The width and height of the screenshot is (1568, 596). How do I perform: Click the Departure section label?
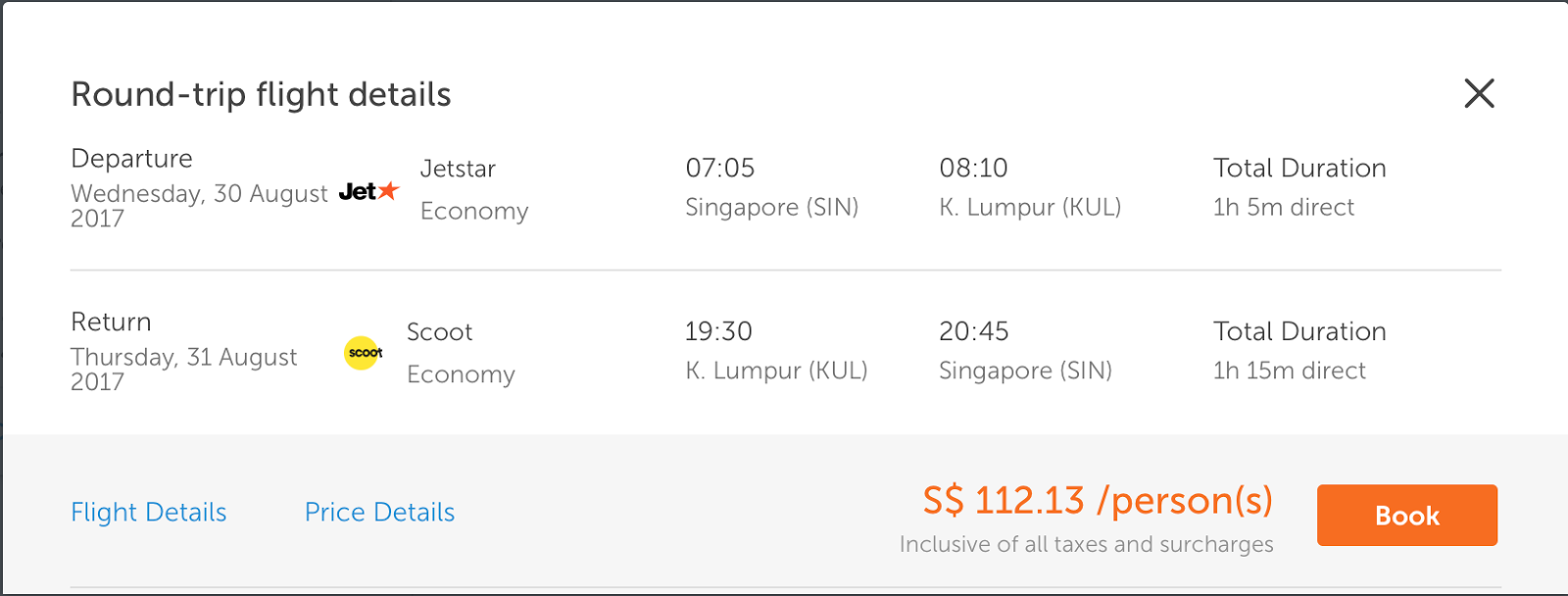coord(131,159)
